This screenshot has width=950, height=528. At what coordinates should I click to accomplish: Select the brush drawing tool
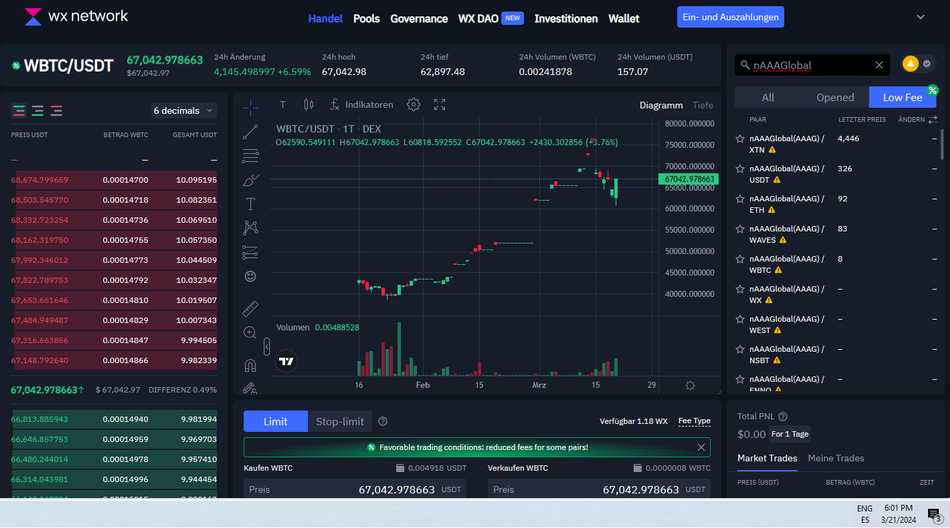pyautogui.click(x=250, y=180)
